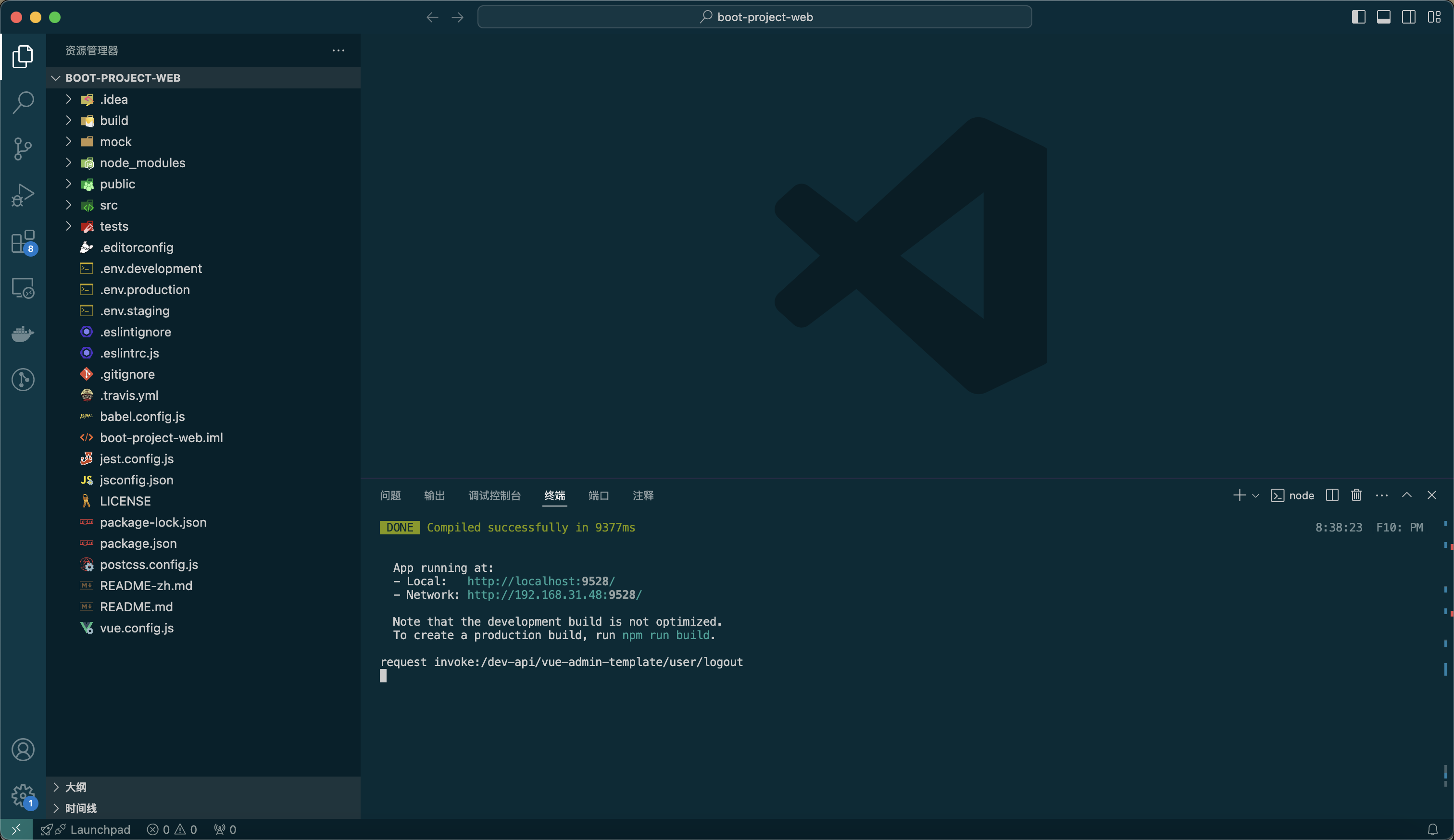The image size is (1454, 840).
Task: Go back using the left arrow
Action: pos(432,17)
